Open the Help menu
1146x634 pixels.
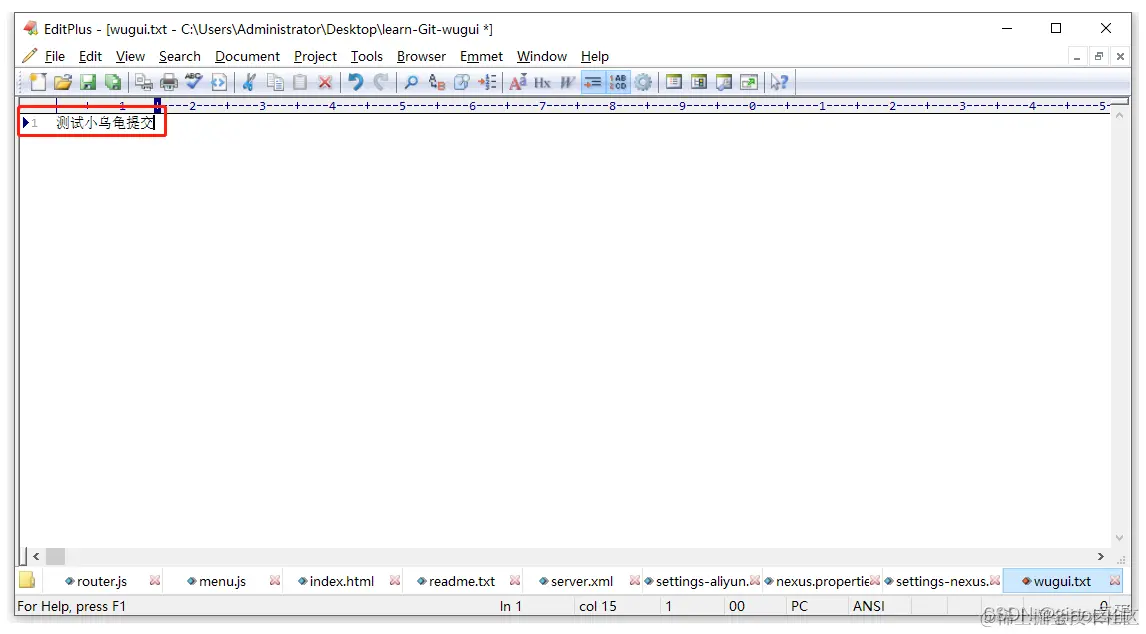click(594, 56)
